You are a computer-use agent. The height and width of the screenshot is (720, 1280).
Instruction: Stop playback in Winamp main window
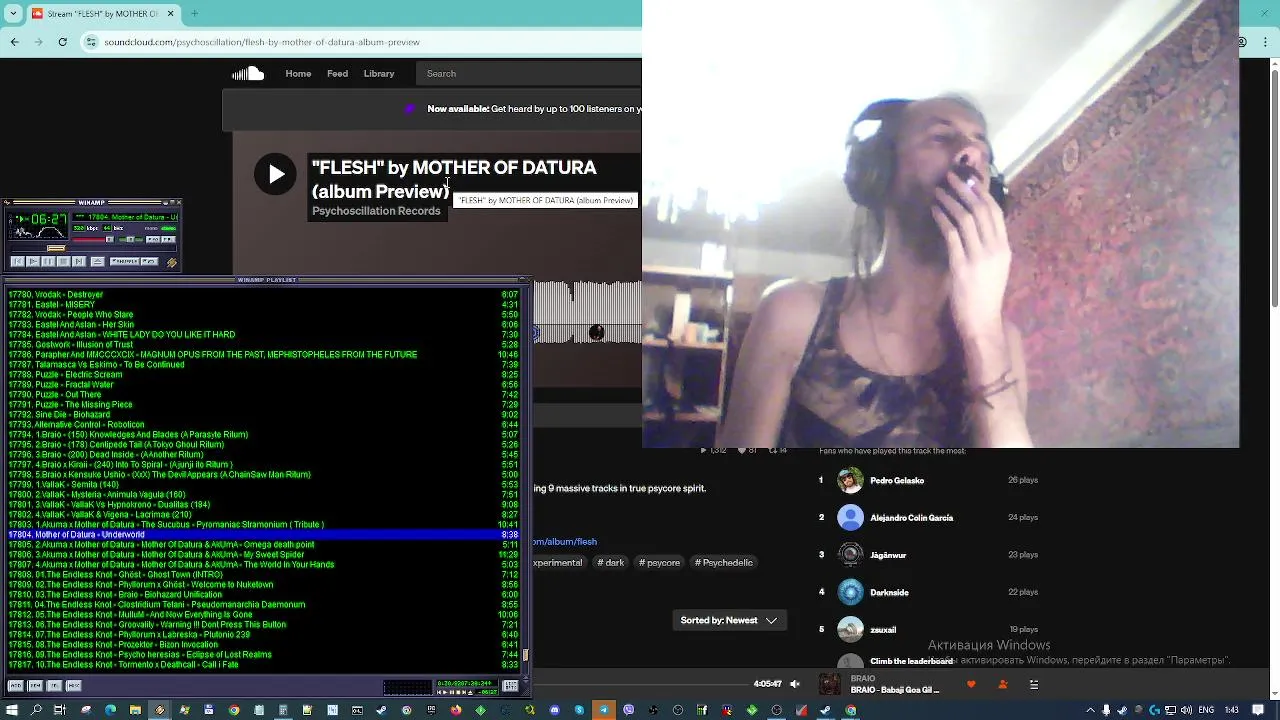coord(64,261)
